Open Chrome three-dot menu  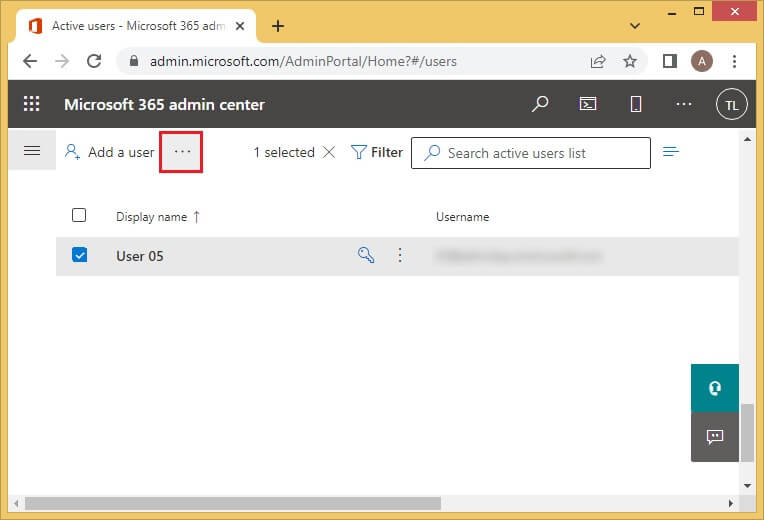point(734,61)
